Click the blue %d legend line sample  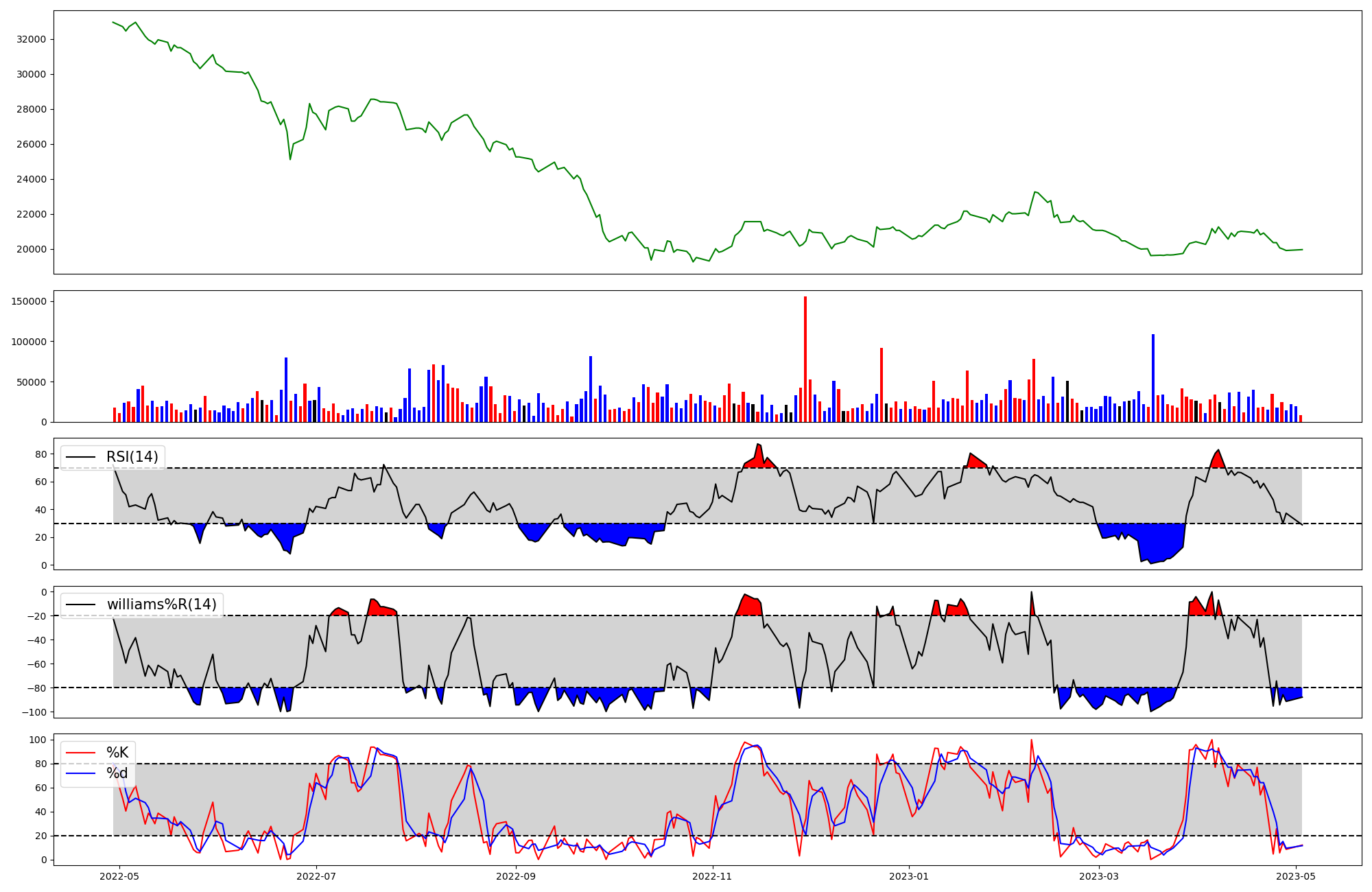[x=80, y=773]
